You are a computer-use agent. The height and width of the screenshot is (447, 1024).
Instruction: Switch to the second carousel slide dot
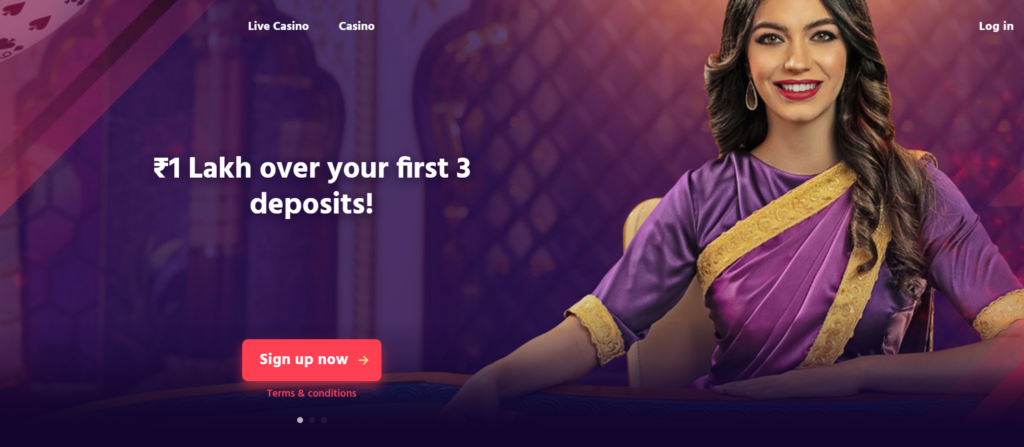(312, 420)
